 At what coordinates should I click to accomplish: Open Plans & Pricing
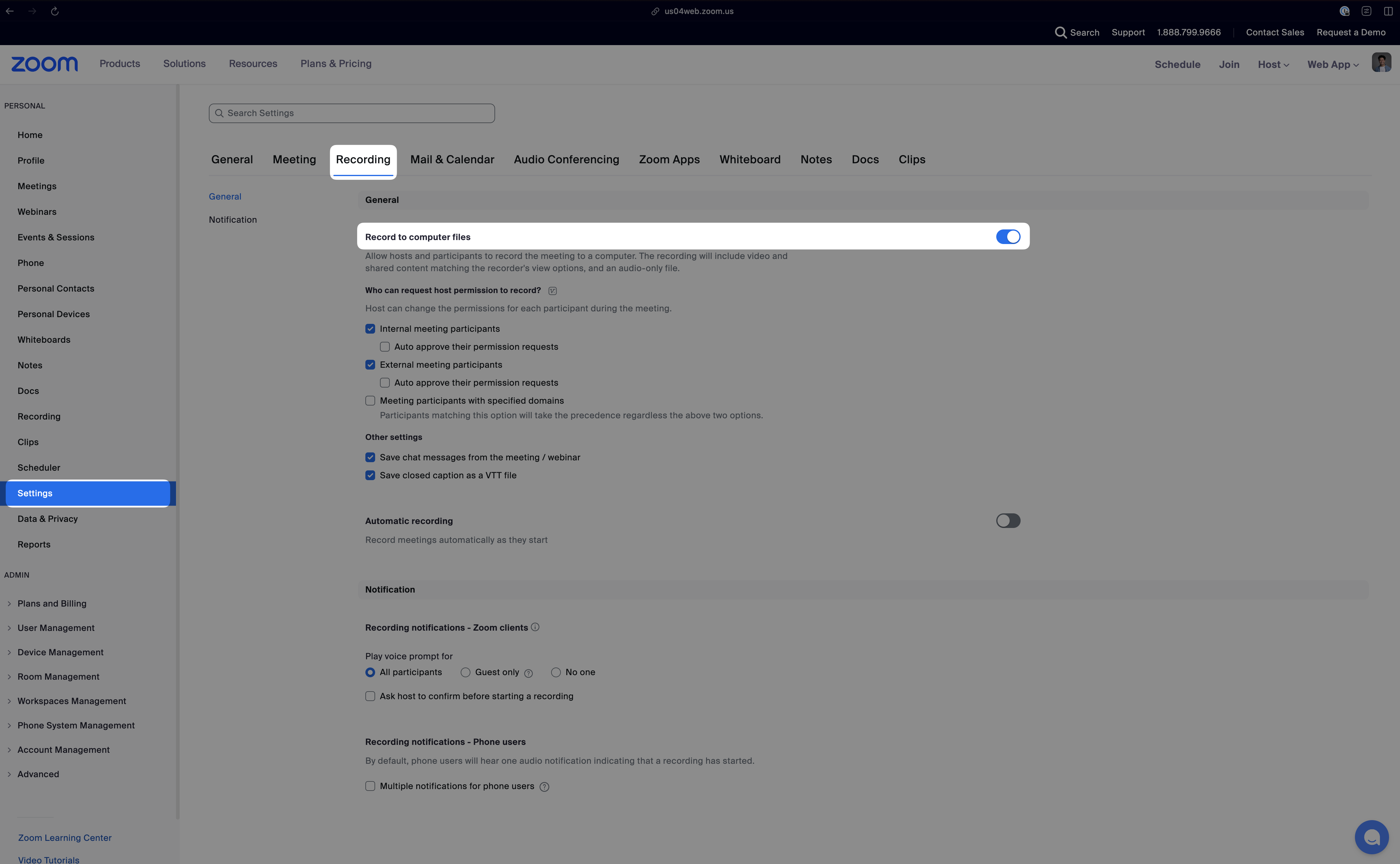pos(336,64)
